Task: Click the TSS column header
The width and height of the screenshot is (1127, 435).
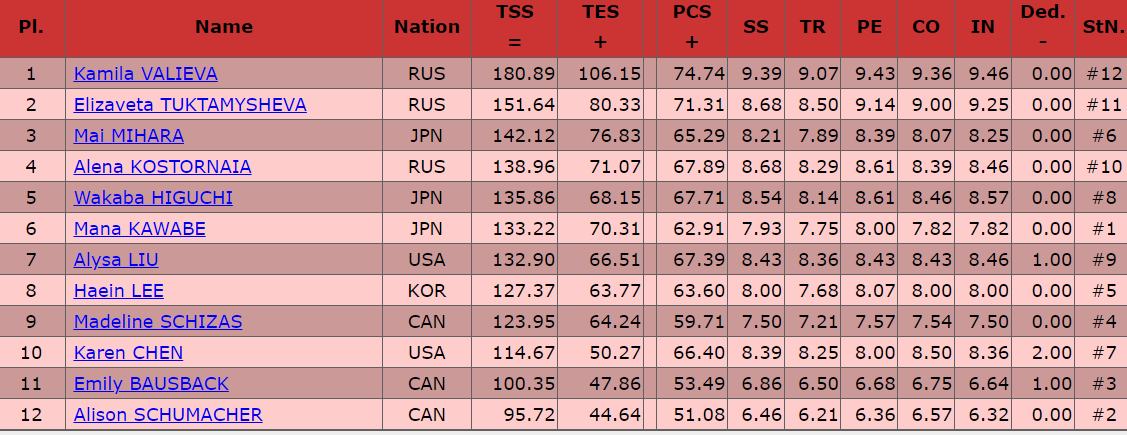Action: click(515, 27)
